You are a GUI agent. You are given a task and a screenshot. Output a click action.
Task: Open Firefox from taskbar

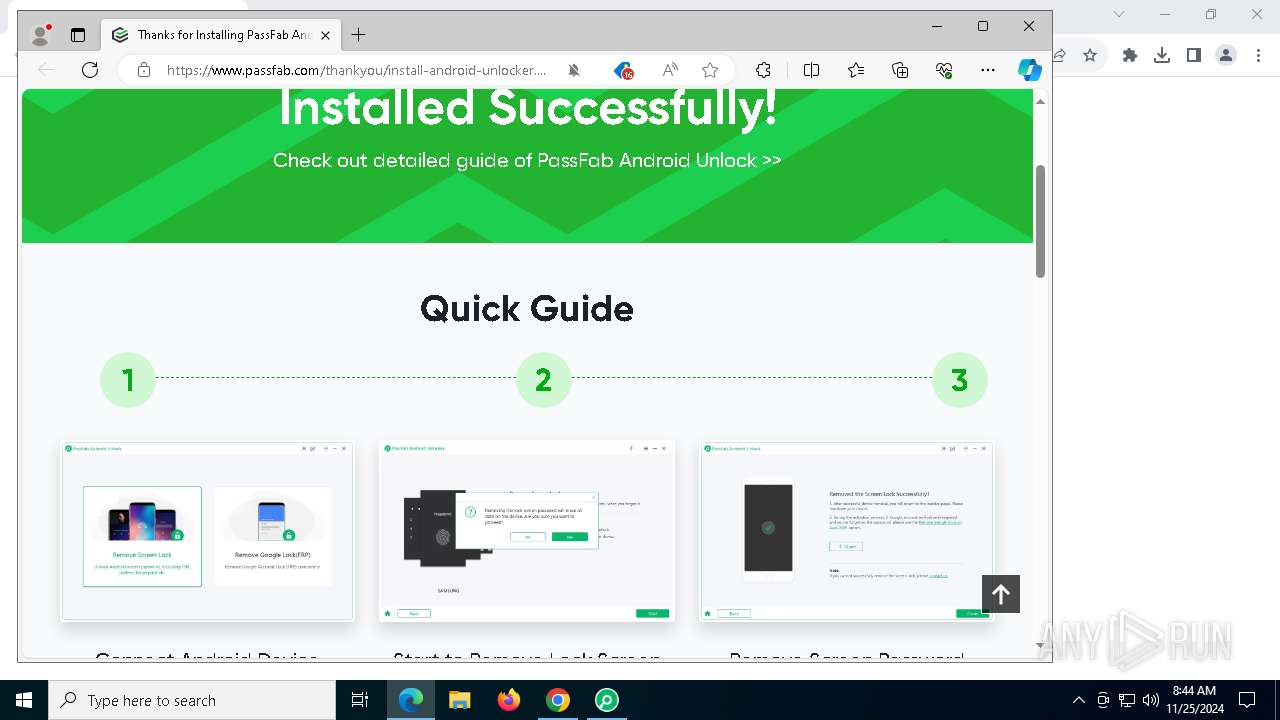tap(509, 700)
